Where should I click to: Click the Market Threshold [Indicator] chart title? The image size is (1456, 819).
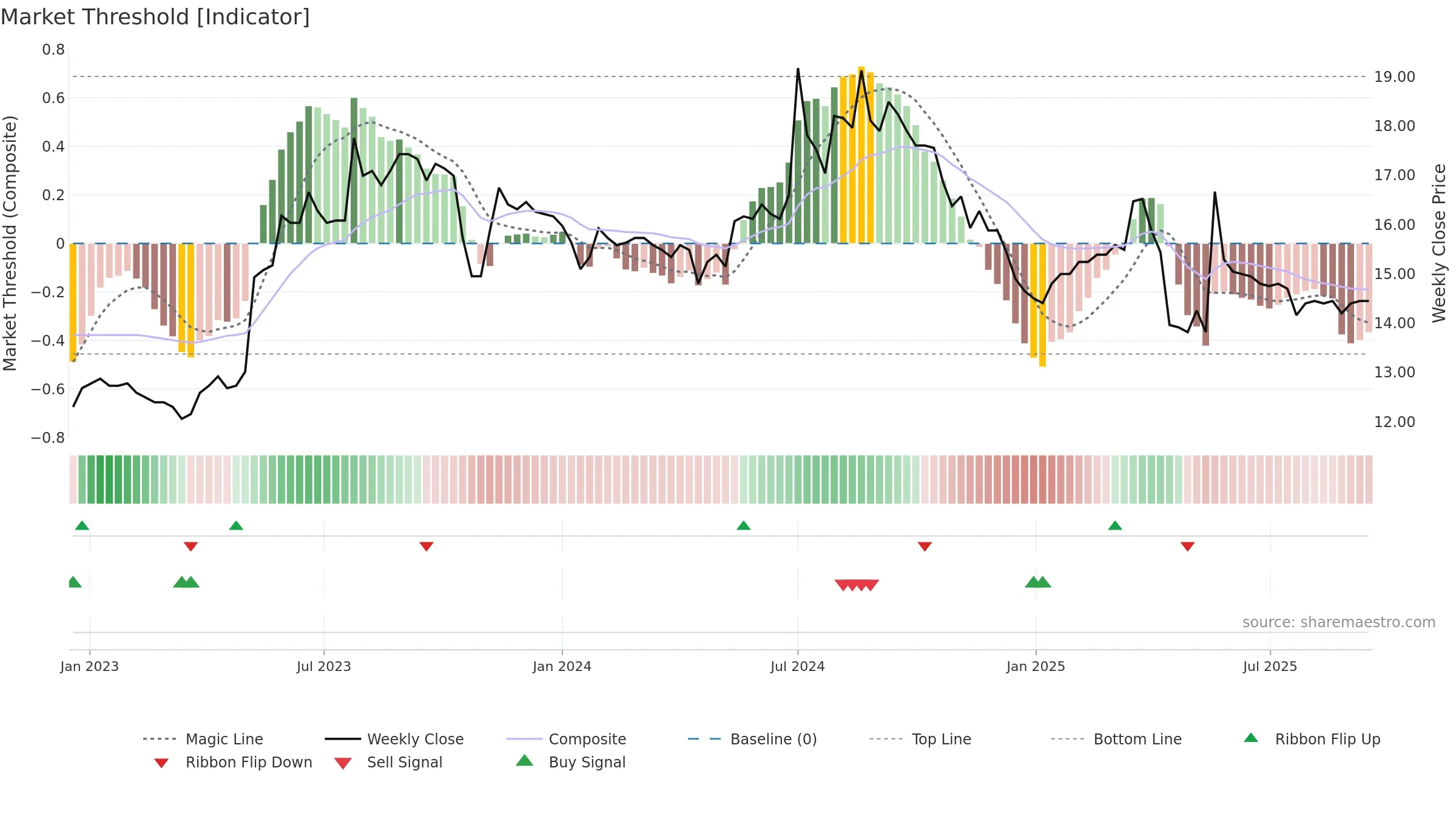pos(155,17)
